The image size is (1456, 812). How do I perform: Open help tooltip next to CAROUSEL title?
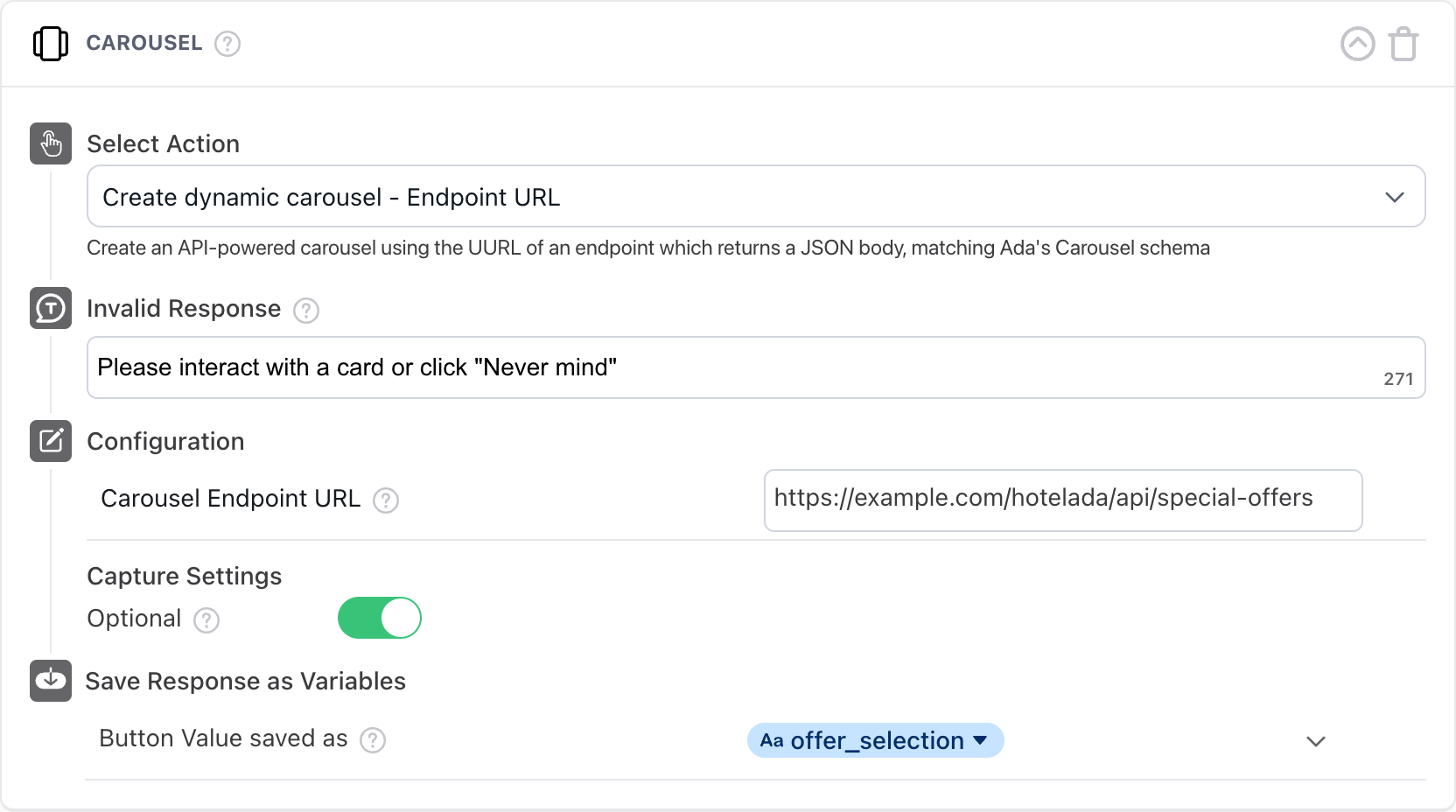pyautogui.click(x=227, y=44)
